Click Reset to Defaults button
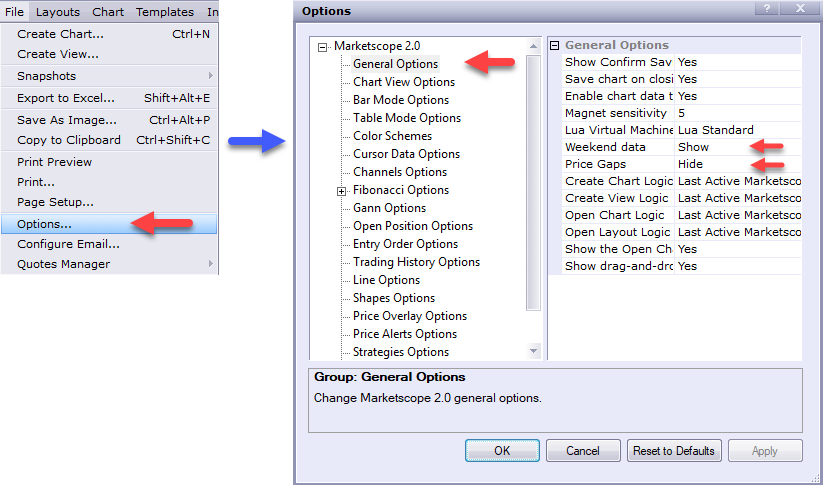823x485 pixels. (x=674, y=451)
